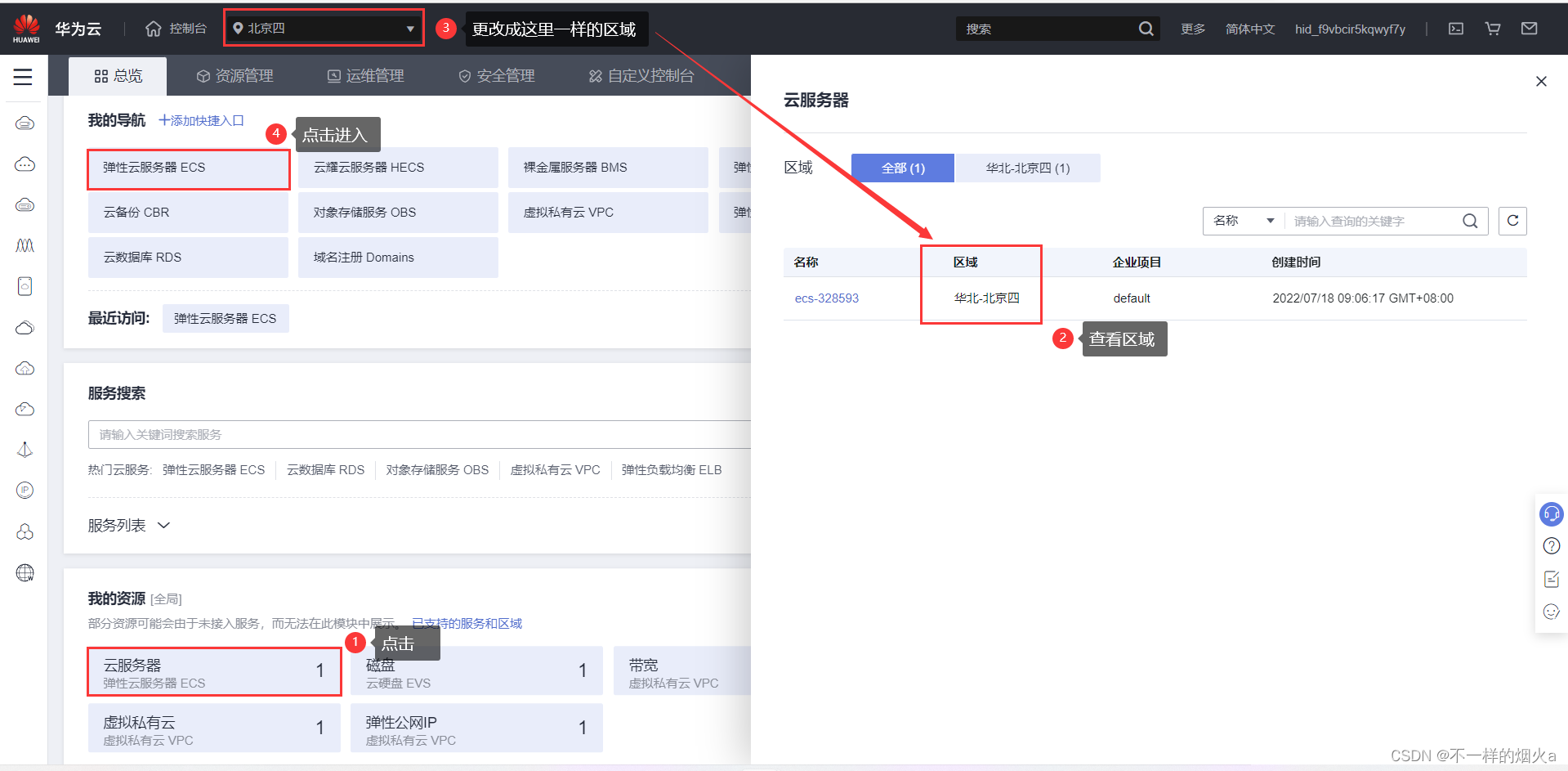Click the smiley face rating icon

click(1551, 612)
